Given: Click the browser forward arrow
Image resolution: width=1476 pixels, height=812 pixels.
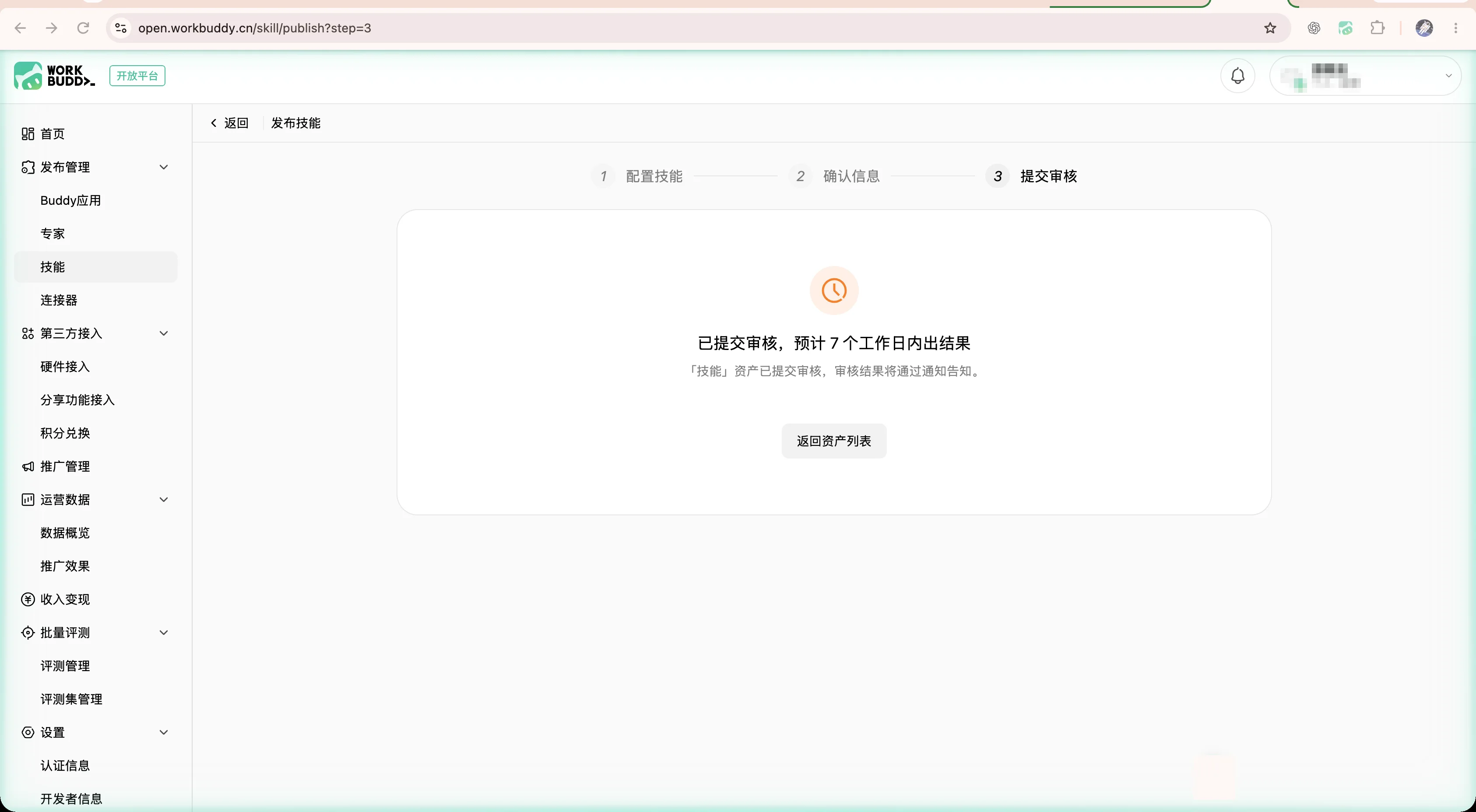Looking at the screenshot, I should pos(52,28).
